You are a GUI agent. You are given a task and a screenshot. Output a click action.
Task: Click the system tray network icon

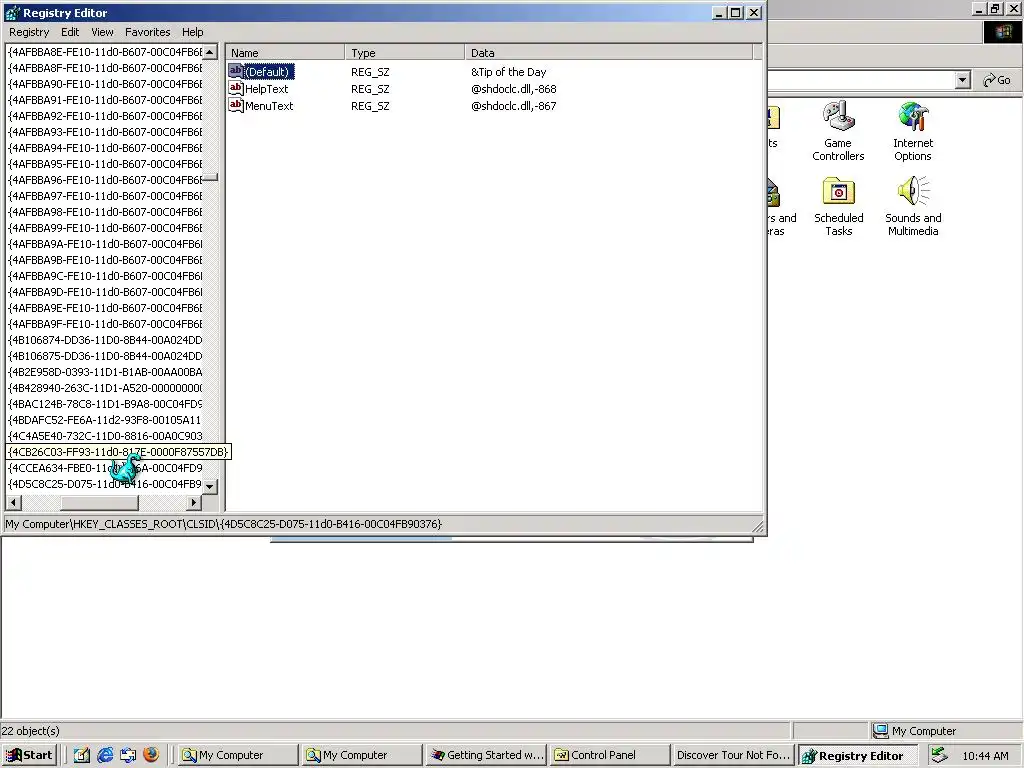pos(938,756)
